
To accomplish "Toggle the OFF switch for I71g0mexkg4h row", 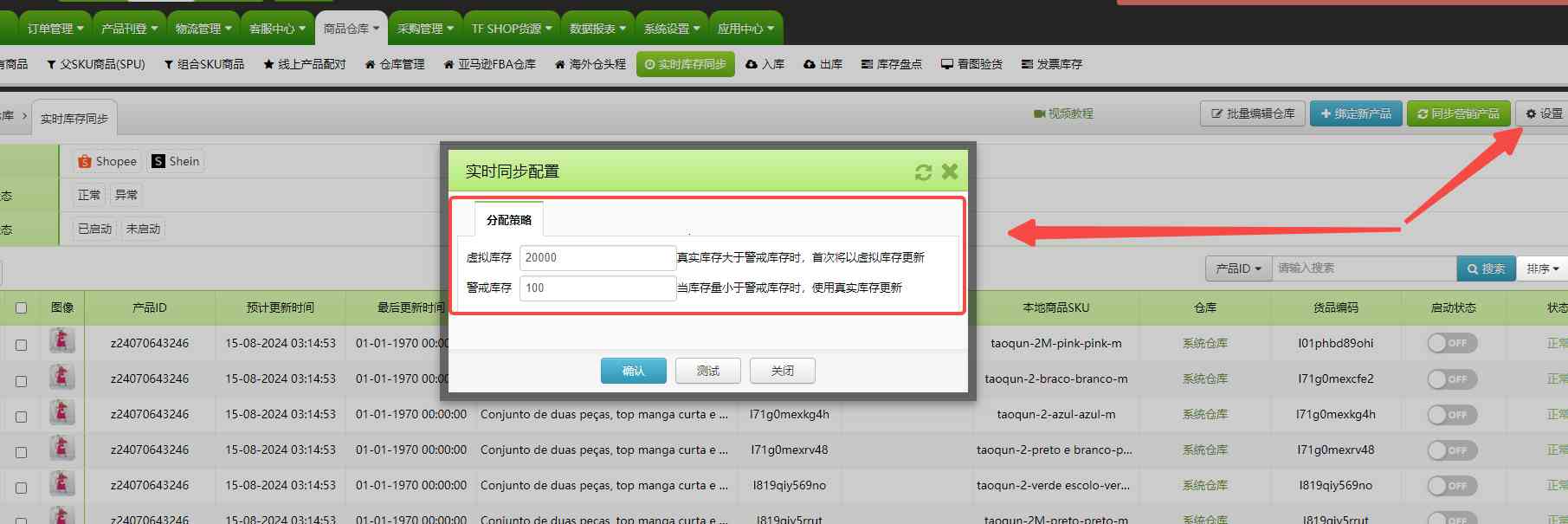I will pyautogui.click(x=1452, y=414).
